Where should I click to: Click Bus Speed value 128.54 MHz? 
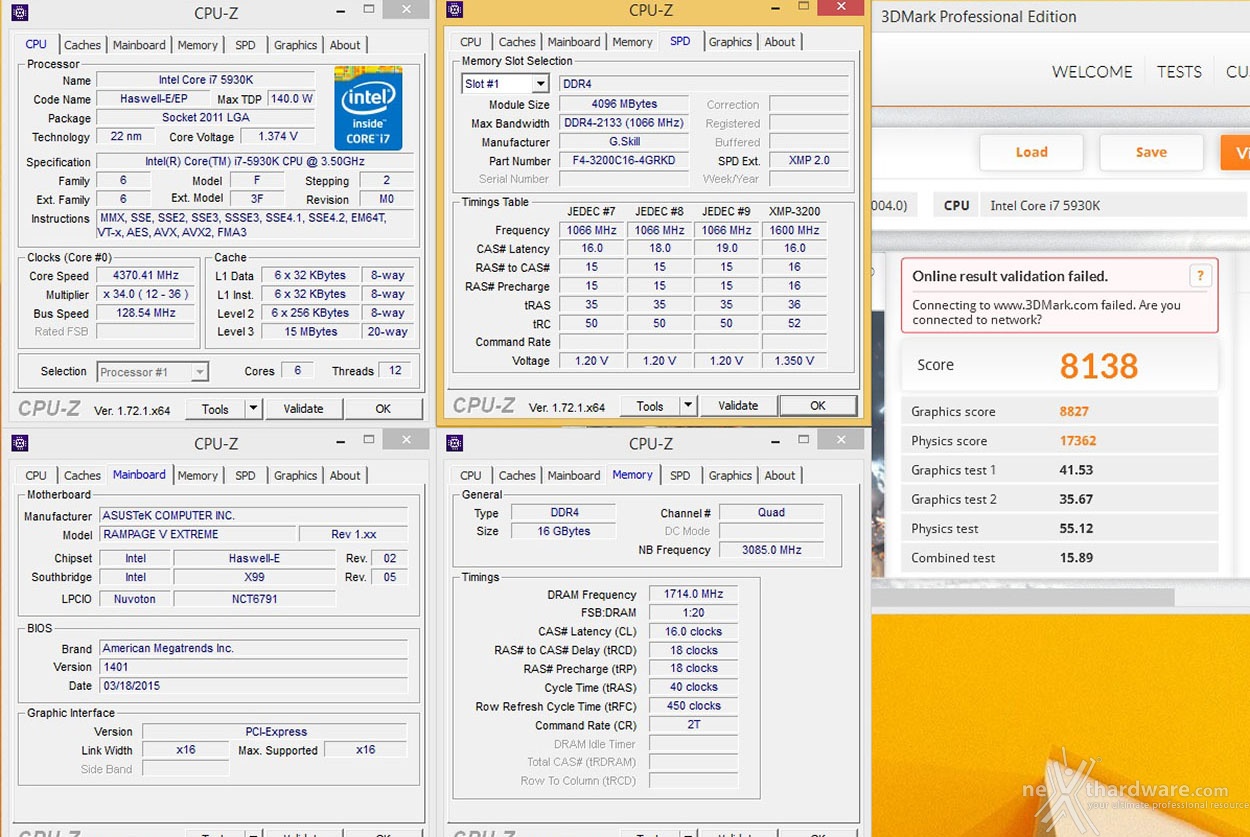146,313
